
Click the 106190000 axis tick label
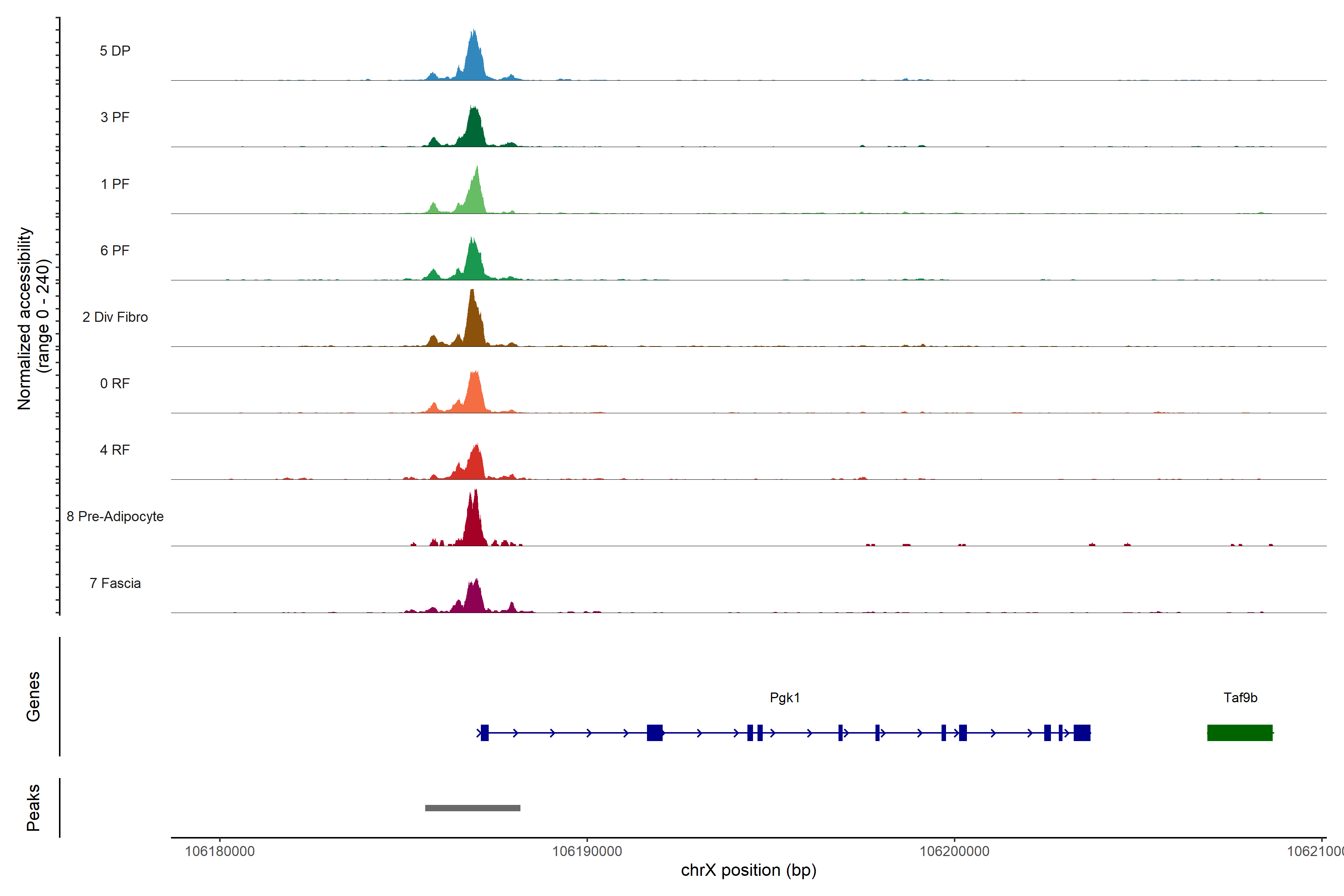pos(587,852)
